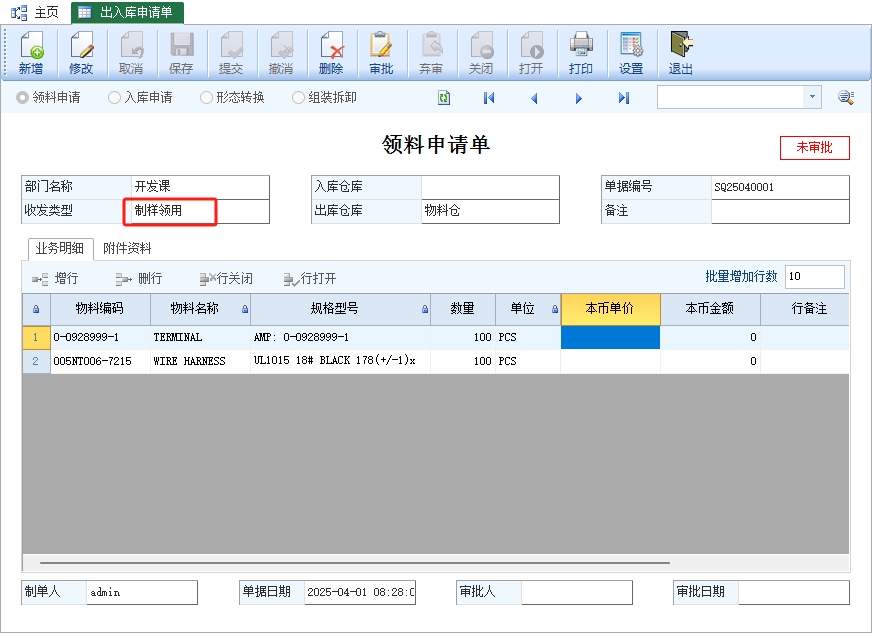Click the 本币单价 column header
The width and height of the screenshot is (872, 633).
click(x=611, y=309)
